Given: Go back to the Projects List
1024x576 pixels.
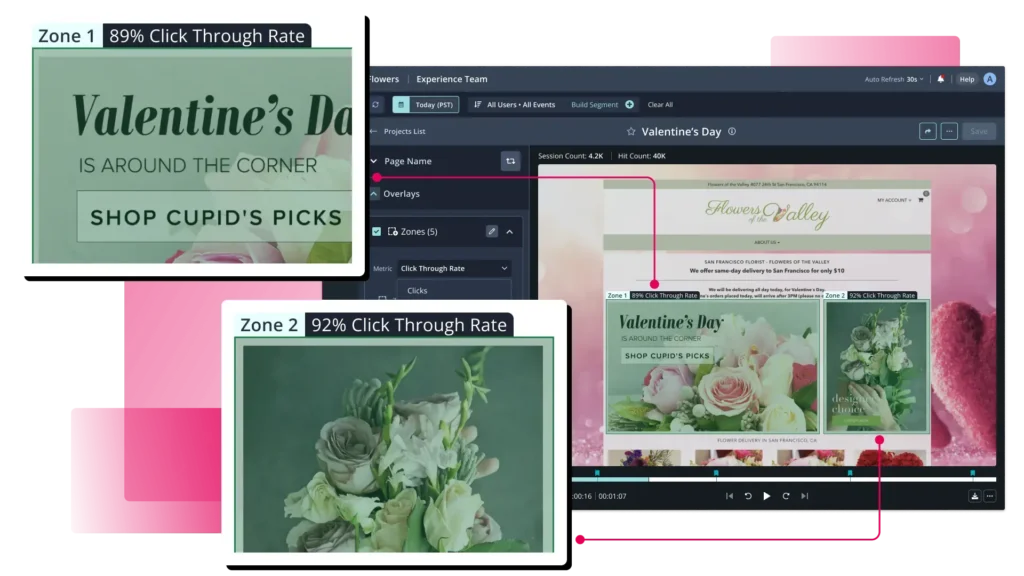Looking at the screenshot, I should pyautogui.click(x=398, y=131).
